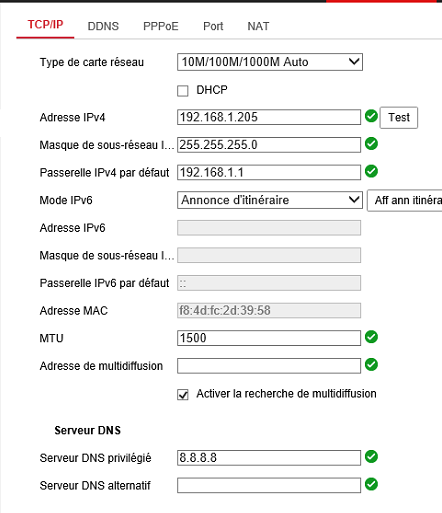This screenshot has height=513, width=442.
Task: Open the PPPoE tab
Action: point(161,26)
